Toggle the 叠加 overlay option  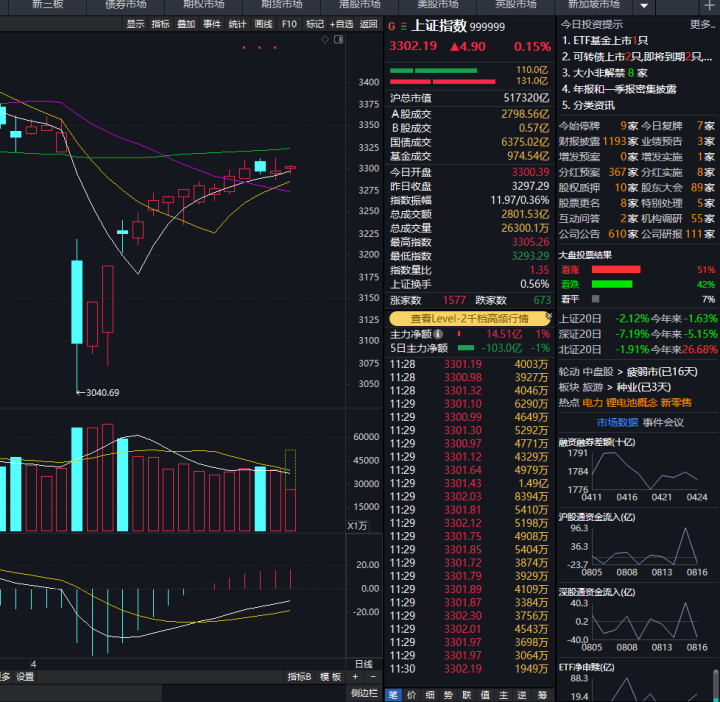186,24
